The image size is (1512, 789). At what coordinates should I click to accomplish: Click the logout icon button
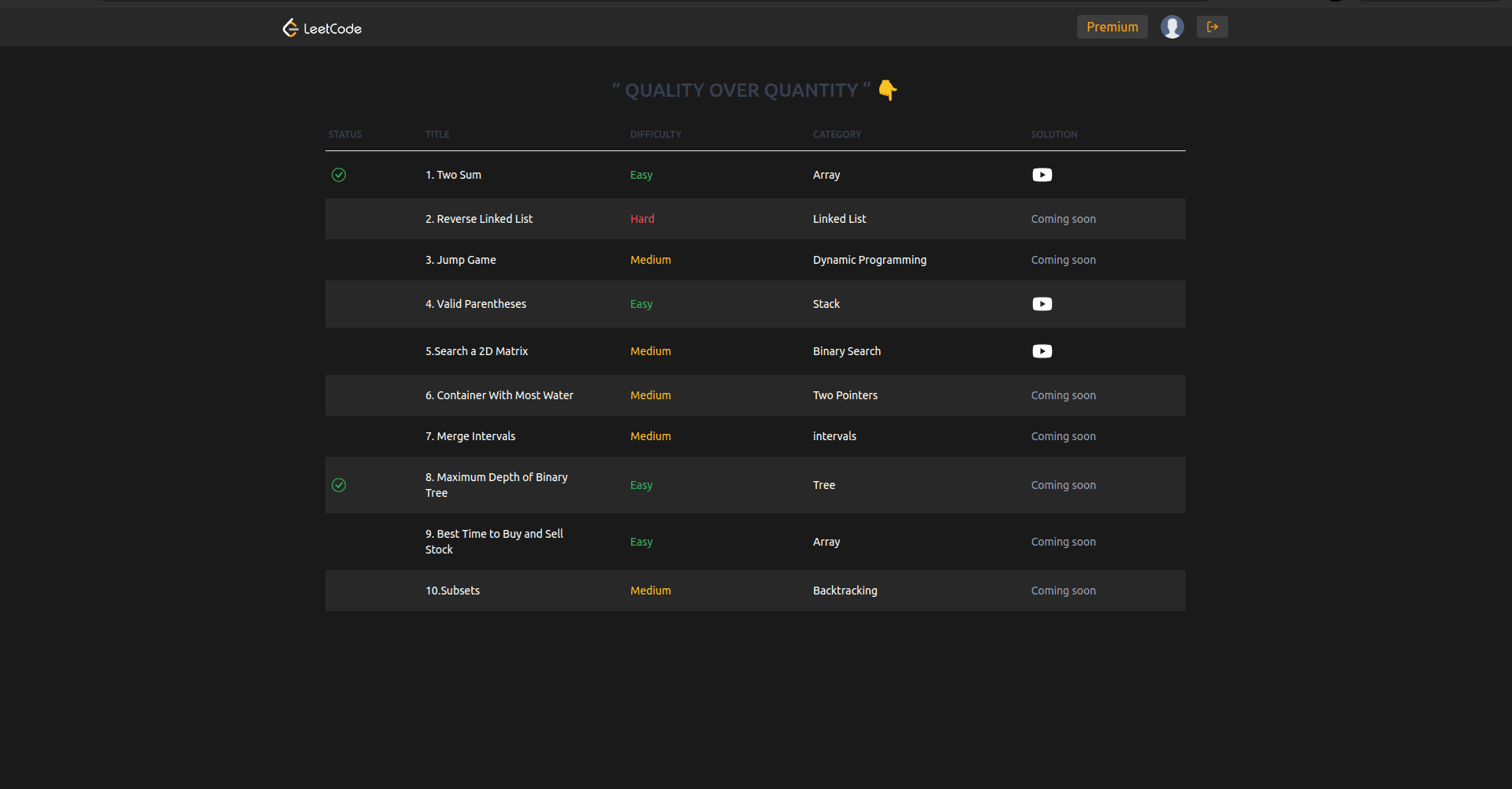coord(1212,27)
